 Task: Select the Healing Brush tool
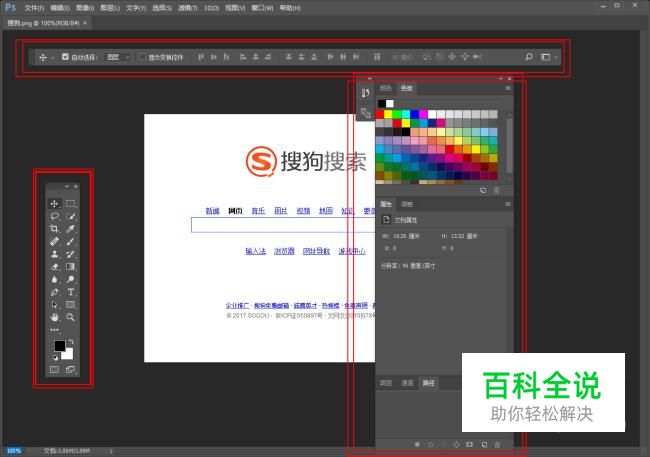pos(54,241)
